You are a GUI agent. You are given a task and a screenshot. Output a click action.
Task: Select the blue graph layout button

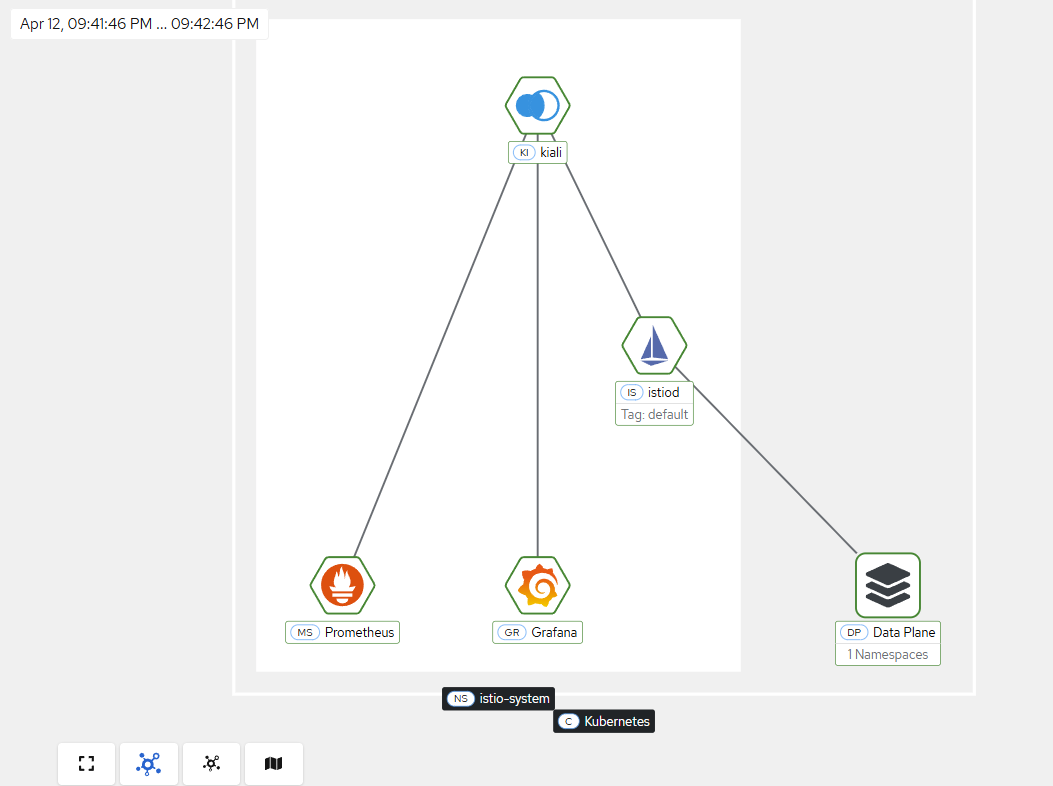148,763
